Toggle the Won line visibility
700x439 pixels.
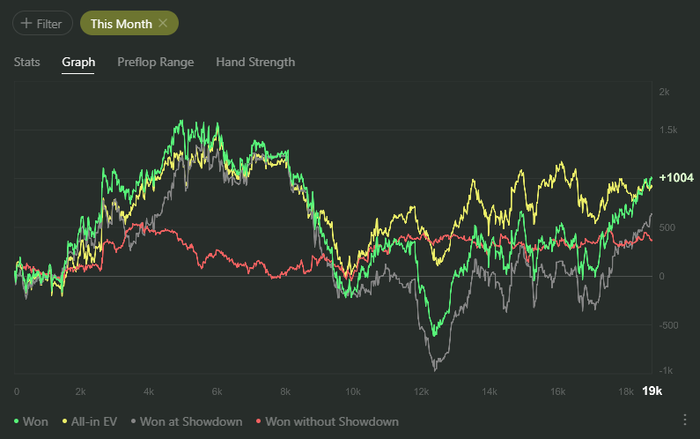37,422
